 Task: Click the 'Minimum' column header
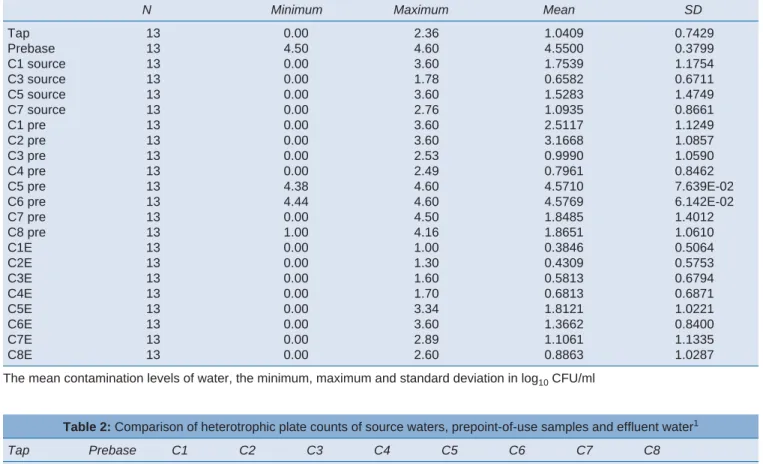point(296,10)
